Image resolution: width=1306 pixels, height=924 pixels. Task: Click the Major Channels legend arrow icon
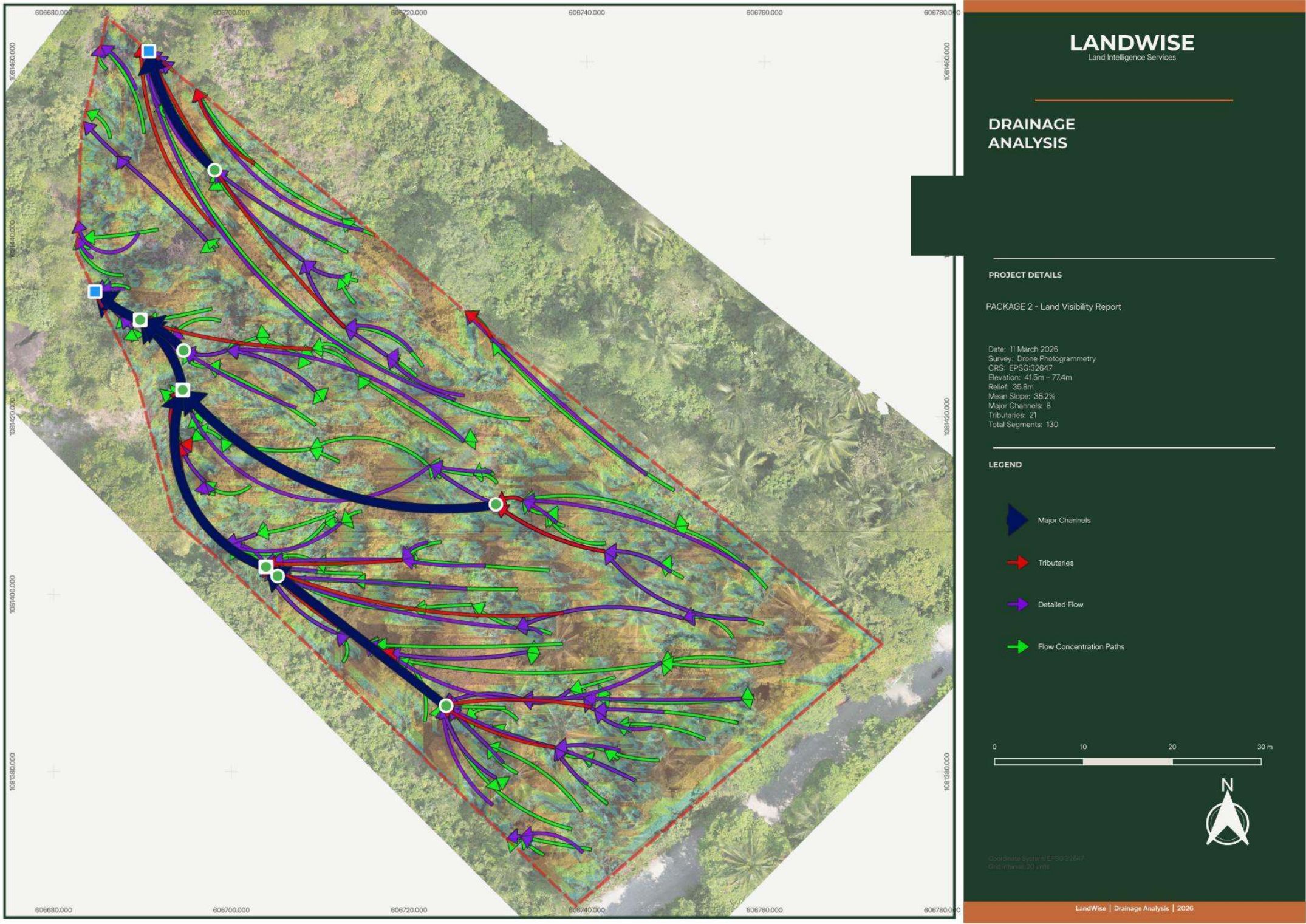click(1017, 520)
